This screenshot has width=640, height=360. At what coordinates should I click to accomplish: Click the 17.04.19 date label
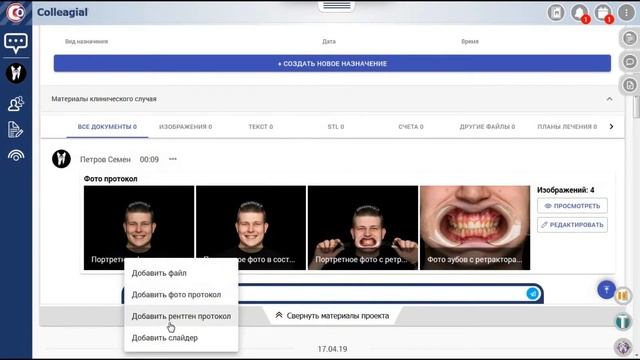click(332, 349)
